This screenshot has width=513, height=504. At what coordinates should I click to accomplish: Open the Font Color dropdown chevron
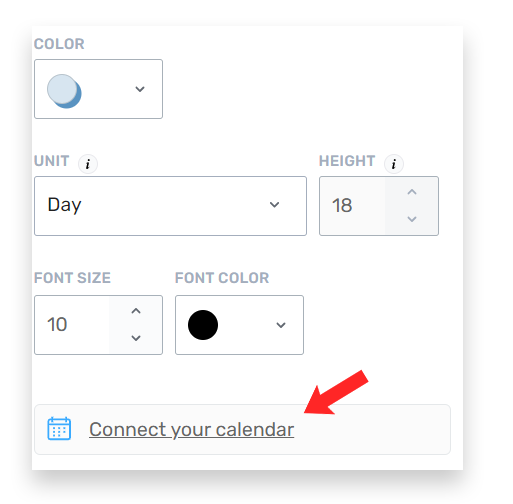pos(281,325)
